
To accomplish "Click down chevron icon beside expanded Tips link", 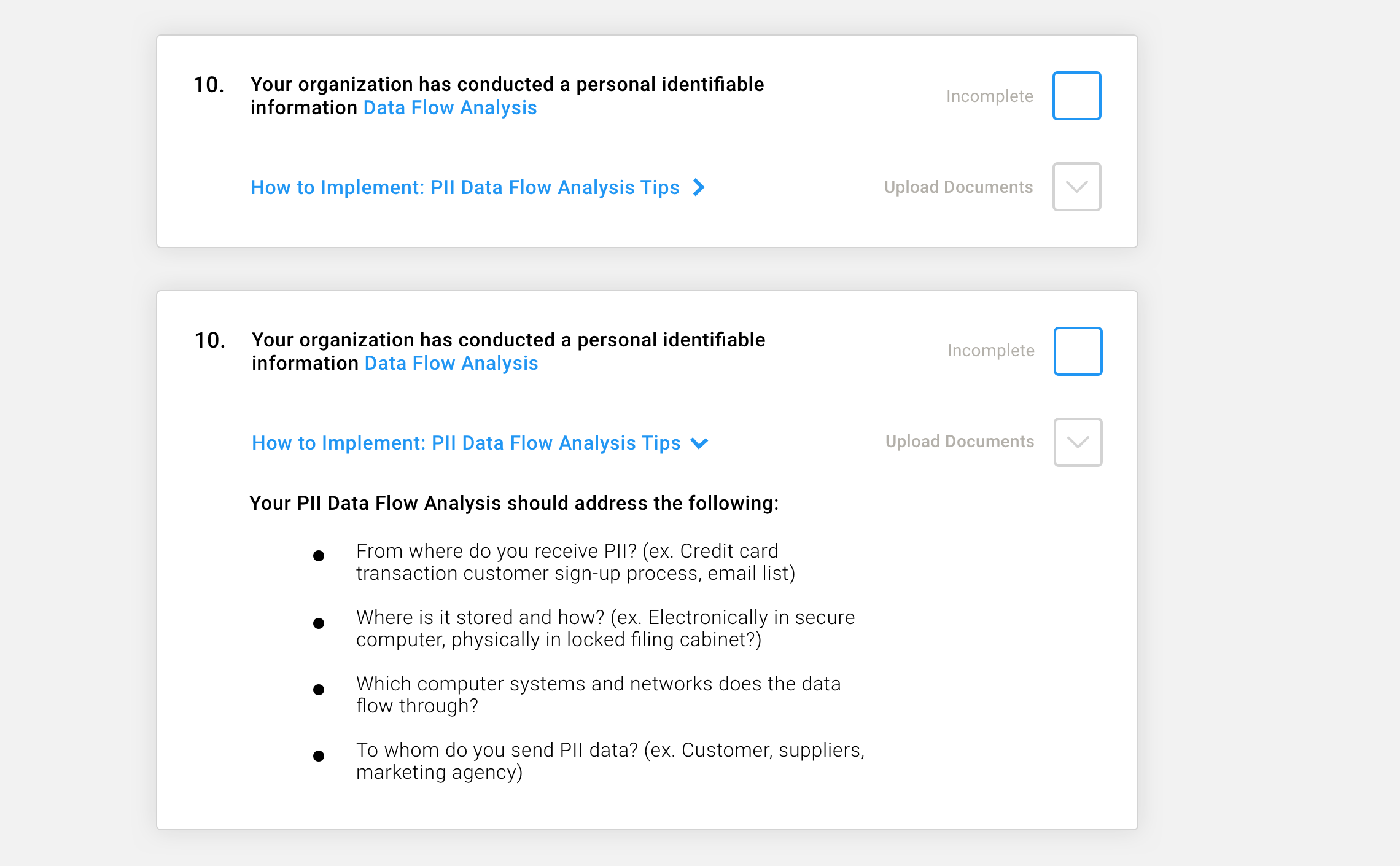I will point(699,443).
